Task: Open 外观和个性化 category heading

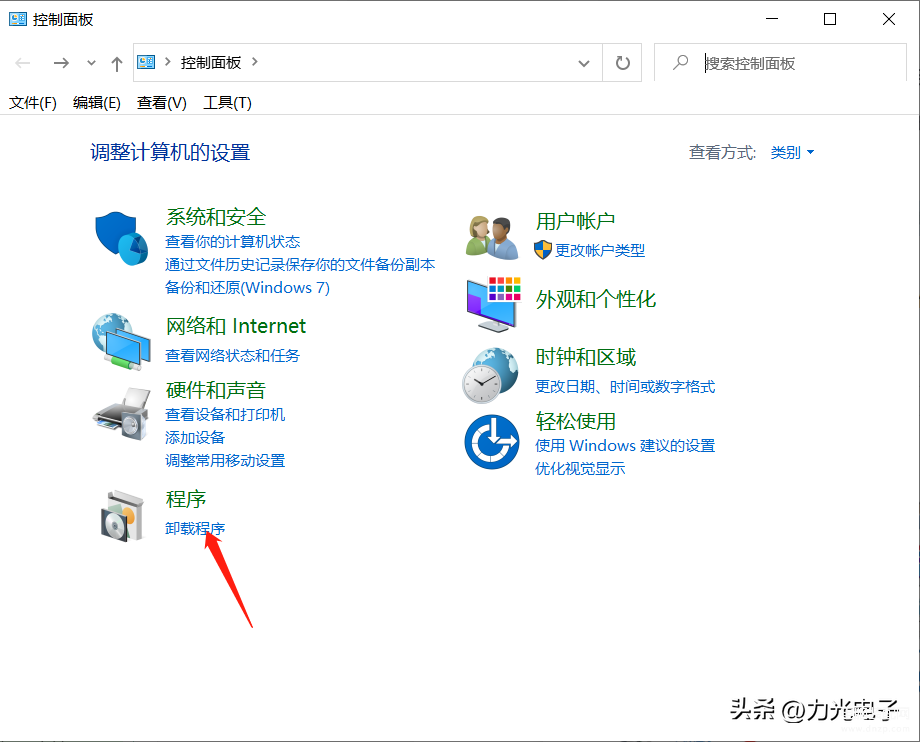Action: [596, 299]
